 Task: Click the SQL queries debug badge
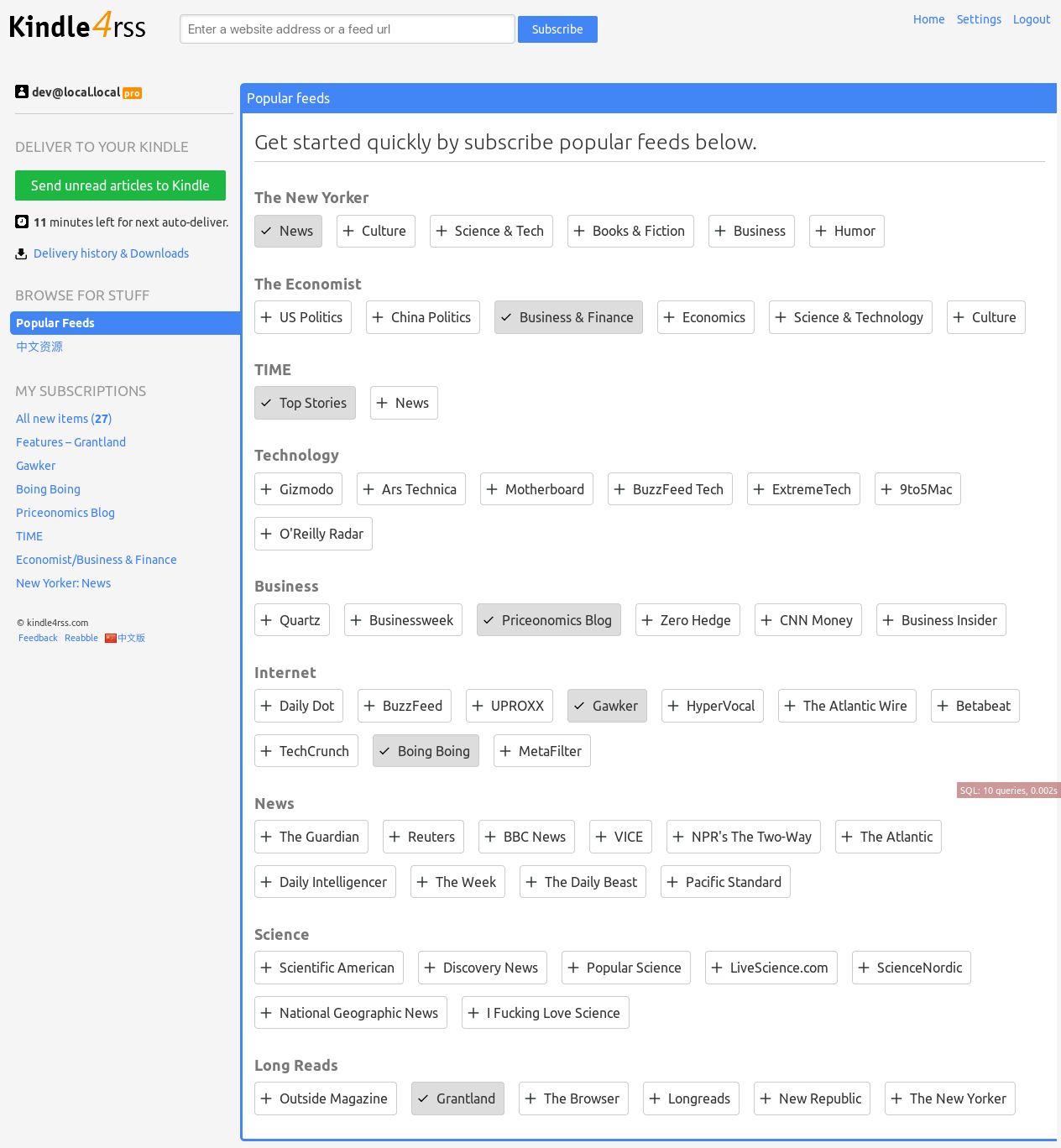pos(1008,791)
